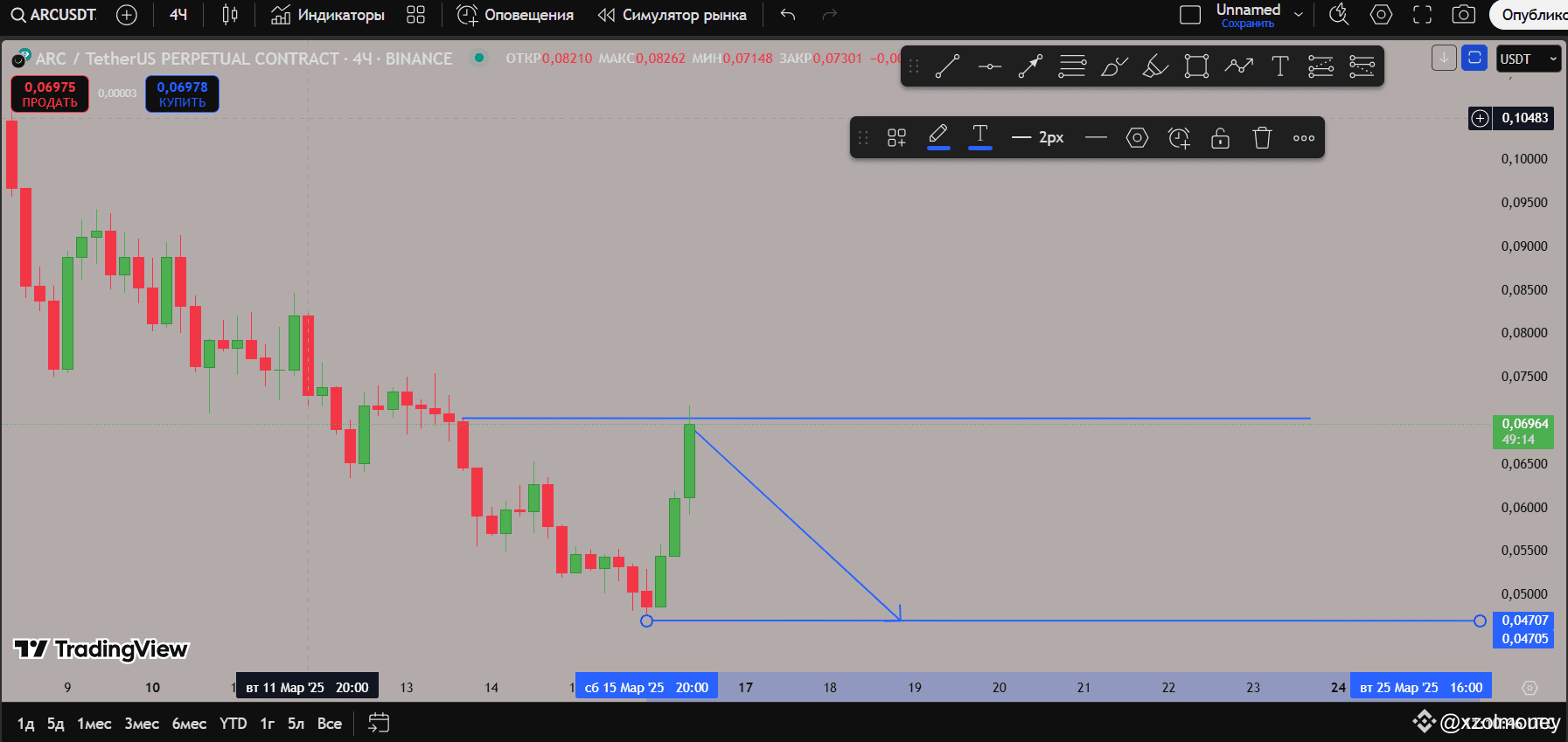1568x742 pixels.
Task: Select the 5д date range
Action: pos(55,724)
